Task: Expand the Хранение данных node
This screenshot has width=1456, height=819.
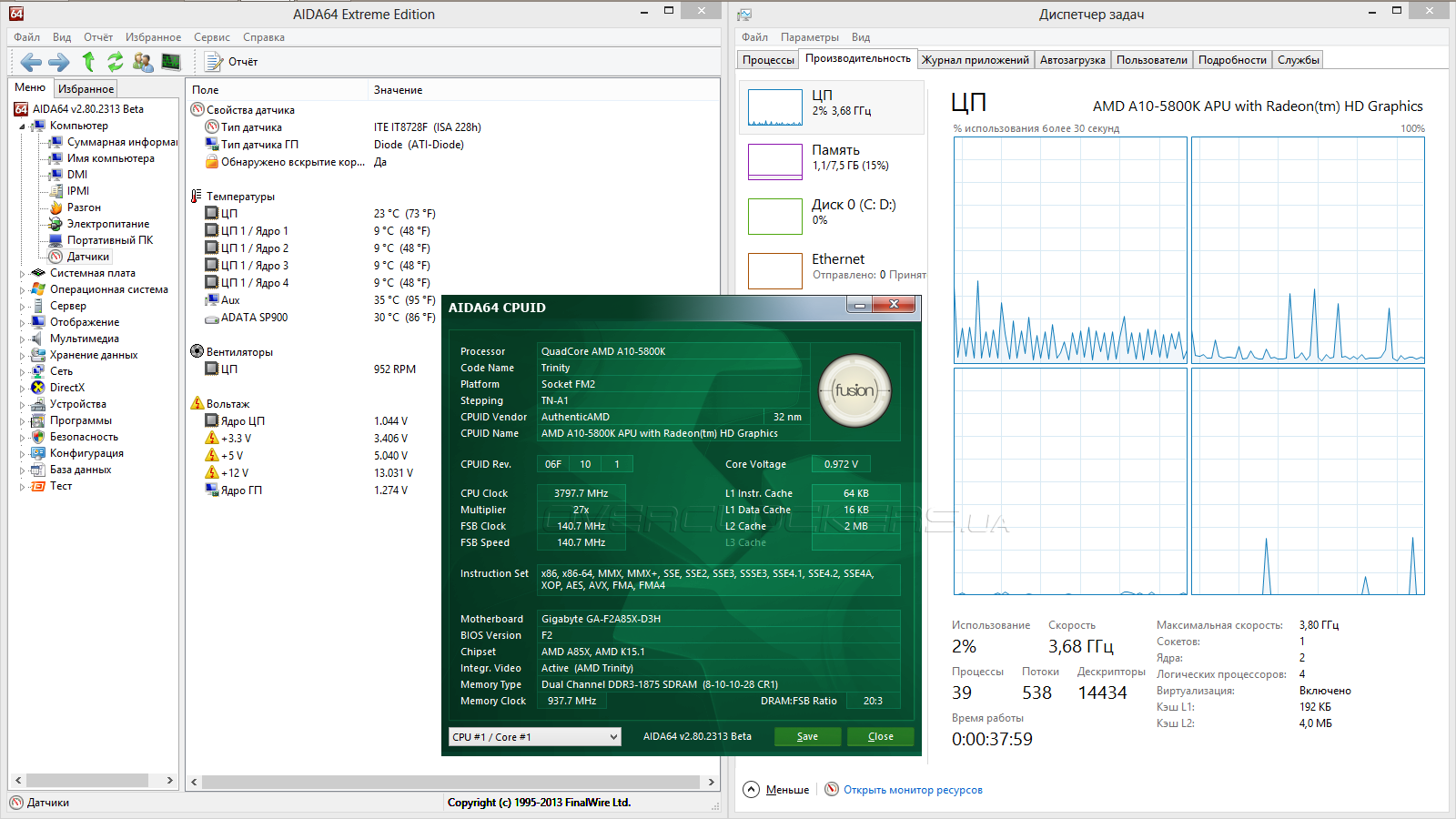Action: (23, 356)
